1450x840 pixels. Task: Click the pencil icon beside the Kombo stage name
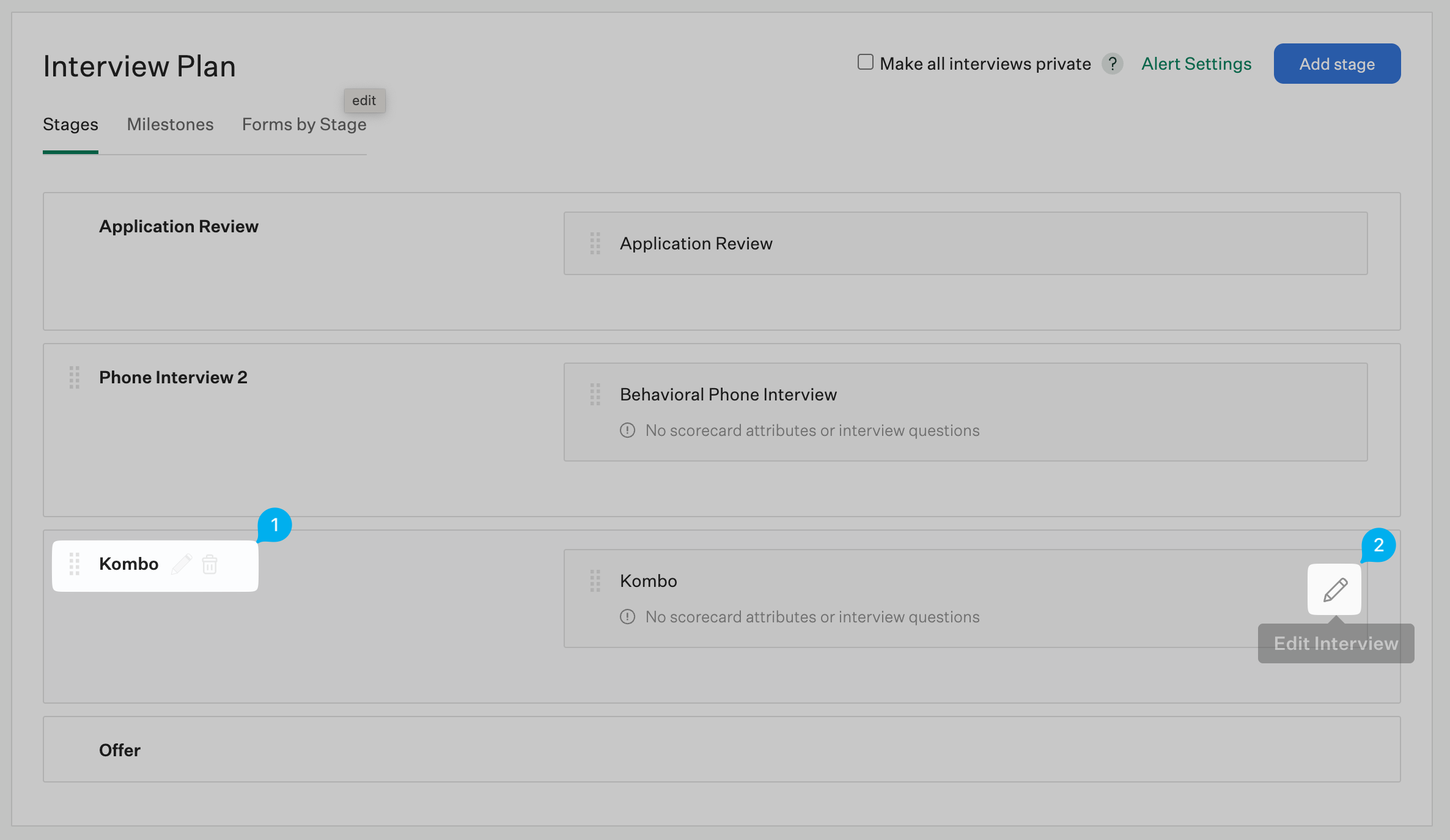(182, 564)
